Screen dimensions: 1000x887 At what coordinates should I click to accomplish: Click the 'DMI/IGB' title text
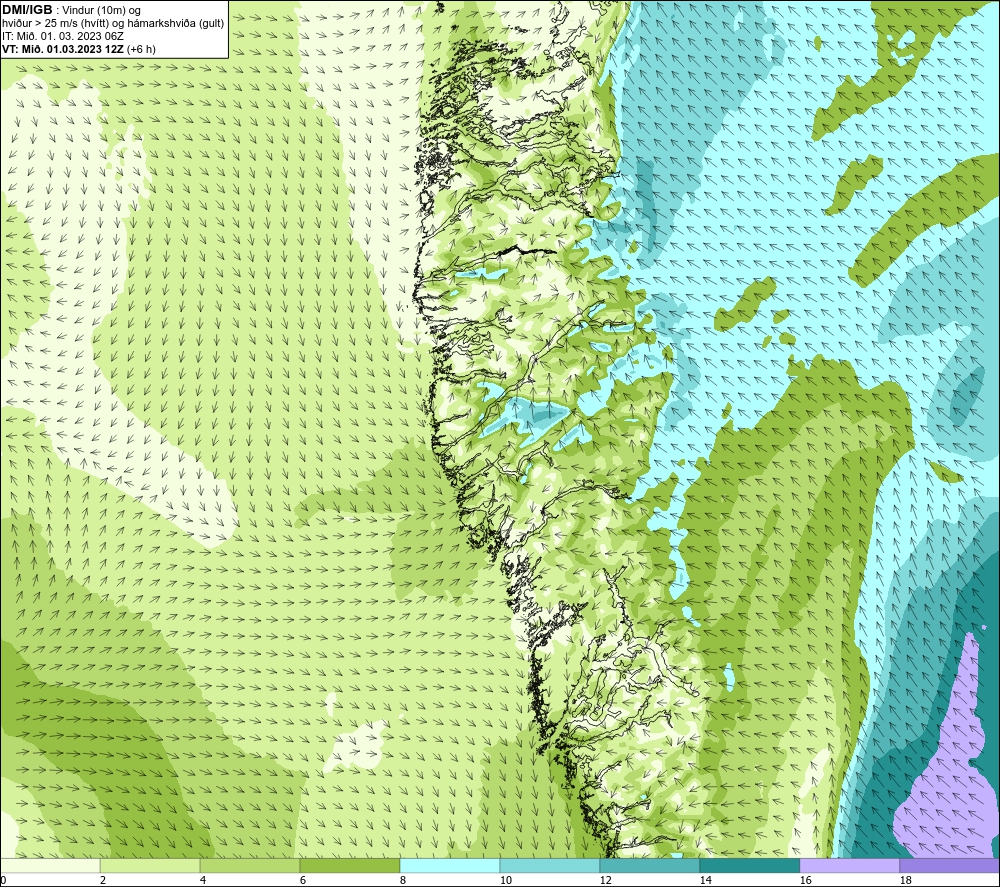pos(27,10)
